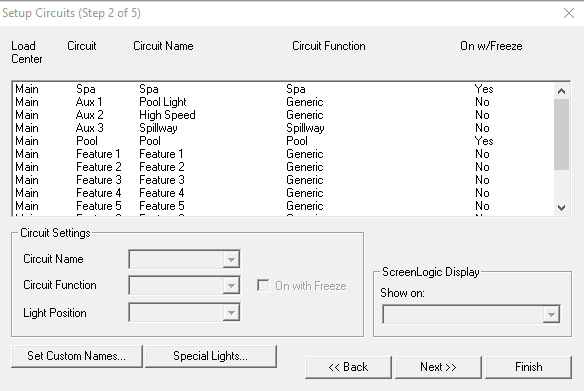584x391 pixels.
Task: Select the Main Pool circuit row
Action: [x=284, y=141]
